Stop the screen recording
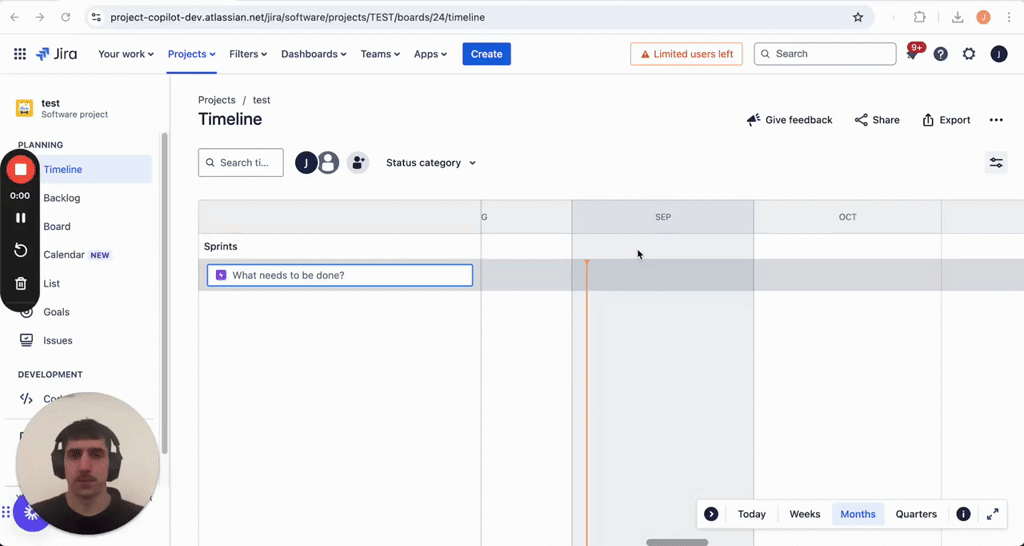 20,170
